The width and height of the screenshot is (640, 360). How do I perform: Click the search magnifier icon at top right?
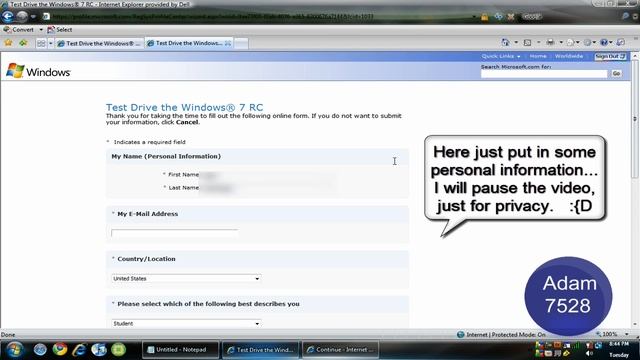626,16
